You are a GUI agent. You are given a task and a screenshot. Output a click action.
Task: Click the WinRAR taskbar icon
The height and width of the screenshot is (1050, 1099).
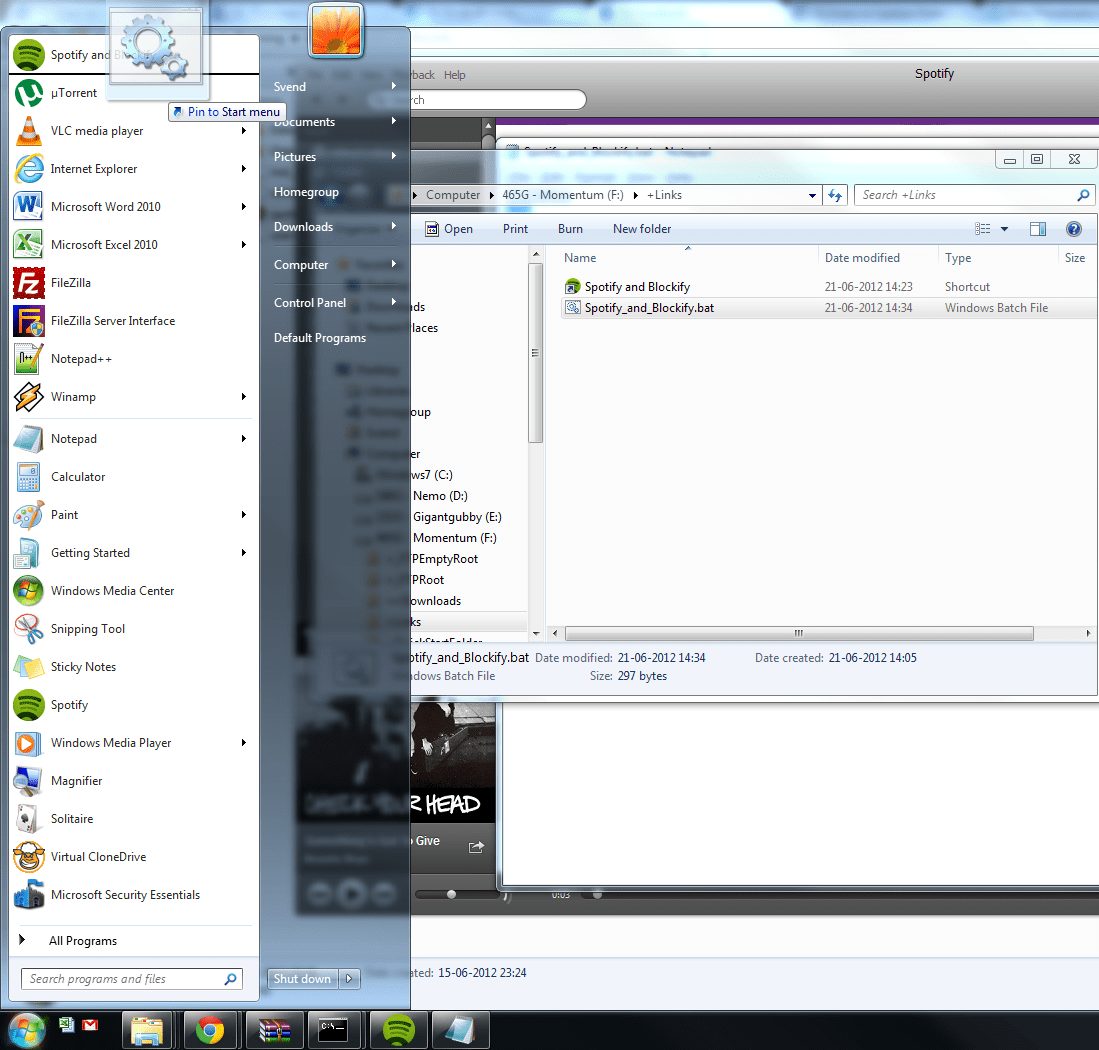click(x=274, y=1030)
